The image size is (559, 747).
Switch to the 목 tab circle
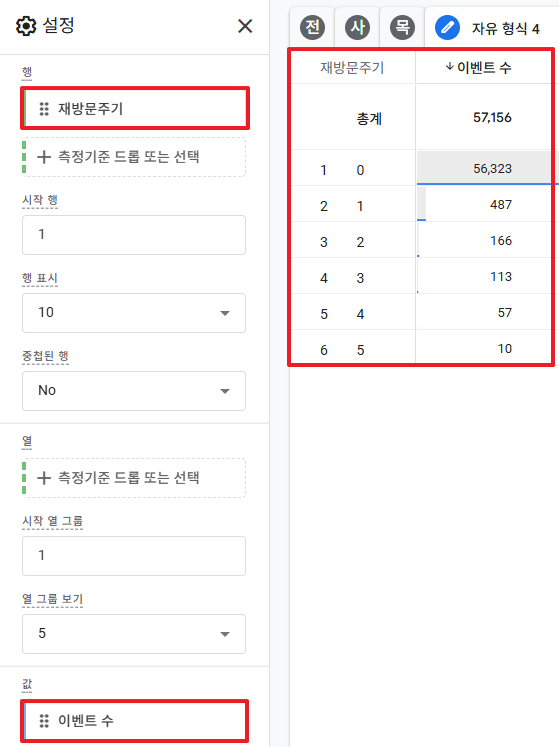[x=402, y=27]
